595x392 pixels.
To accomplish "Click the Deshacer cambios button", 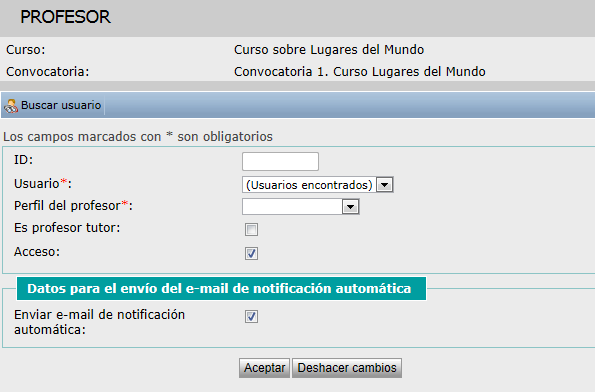I will pyautogui.click(x=347, y=368).
